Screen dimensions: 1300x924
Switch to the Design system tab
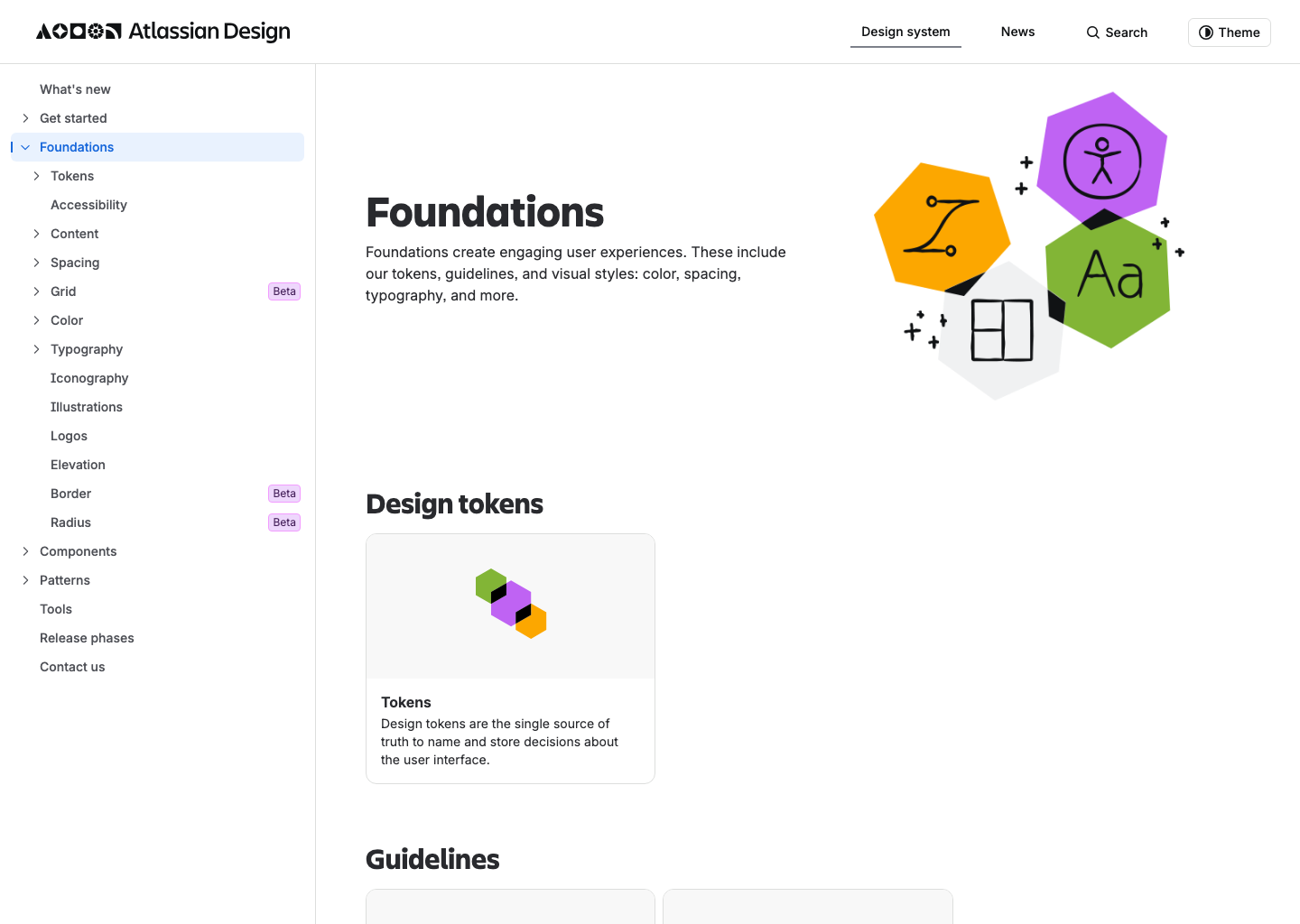(x=905, y=32)
